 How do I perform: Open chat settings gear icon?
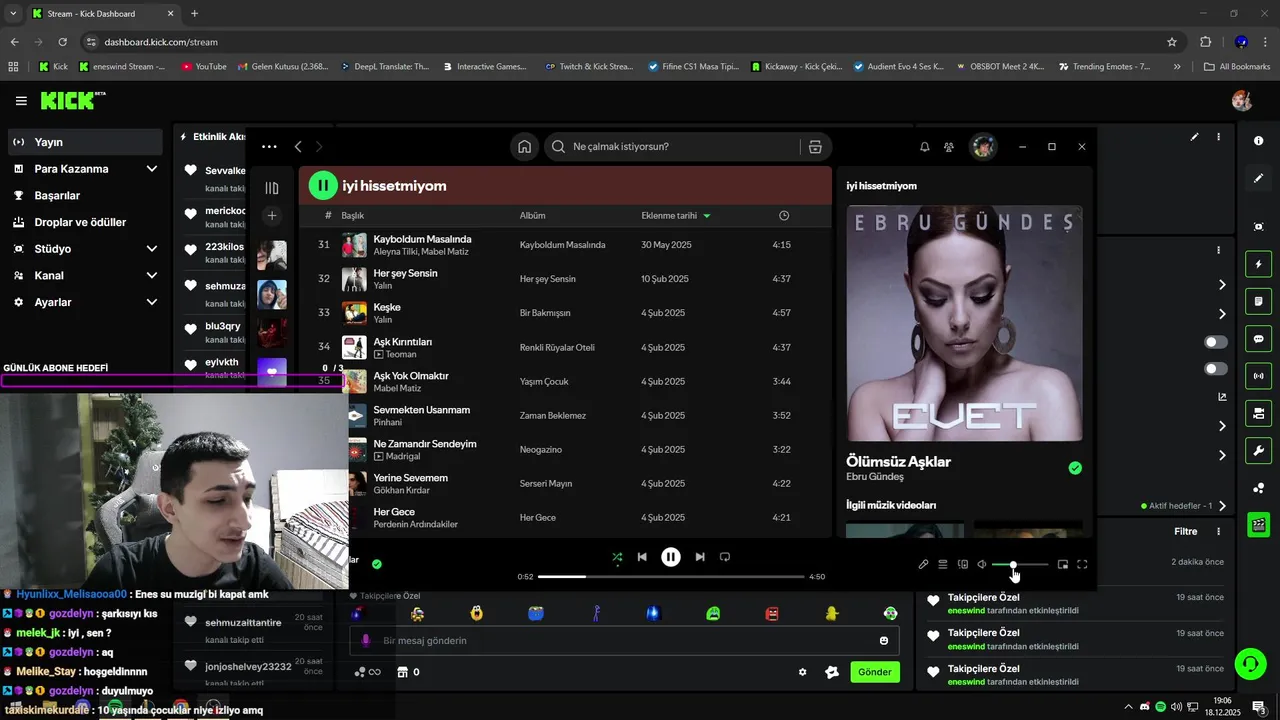pyautogui.click(x=802, y=672)
